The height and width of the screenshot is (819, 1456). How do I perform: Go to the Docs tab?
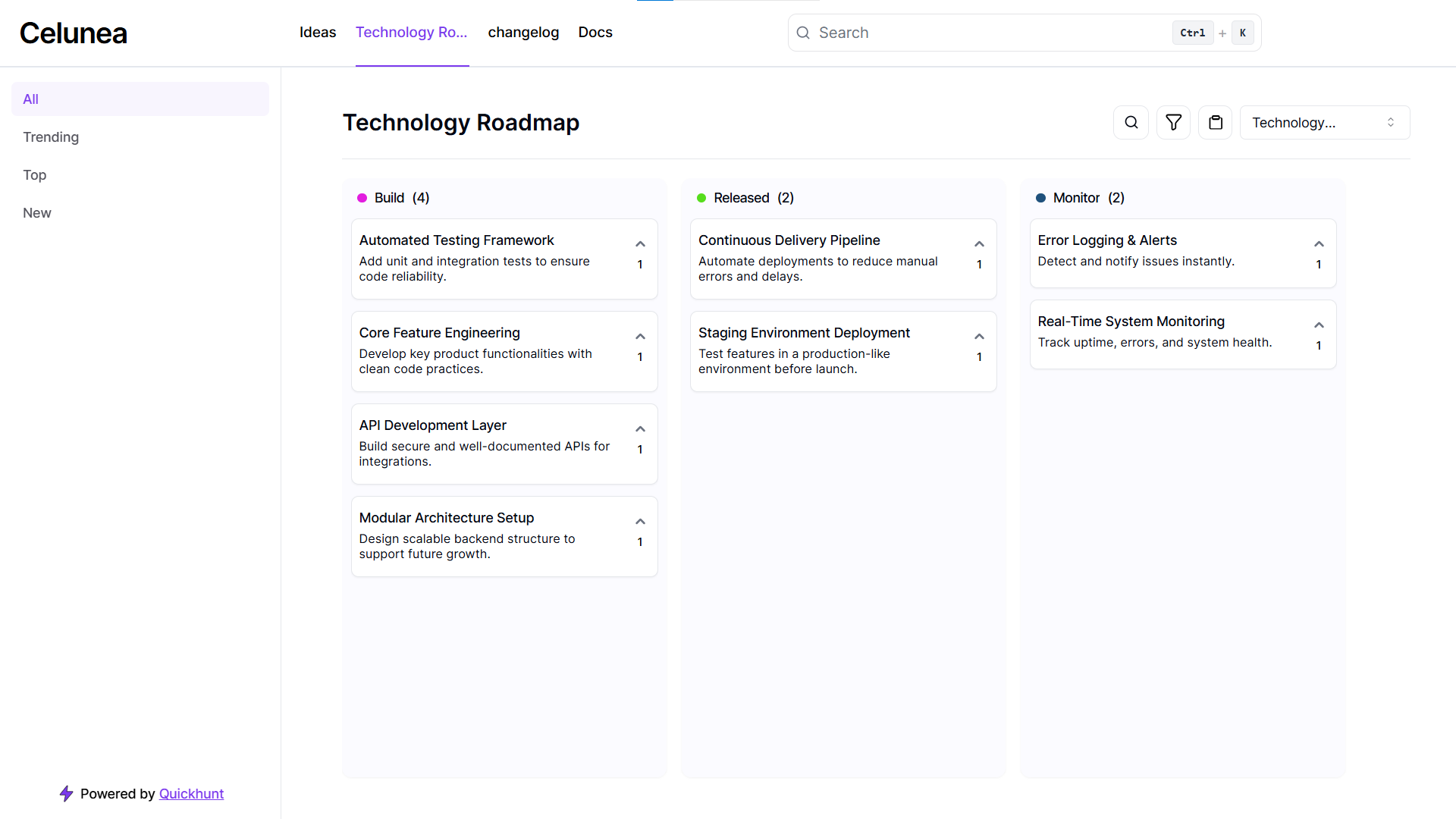pyautogui.click(x=595, y=33)
